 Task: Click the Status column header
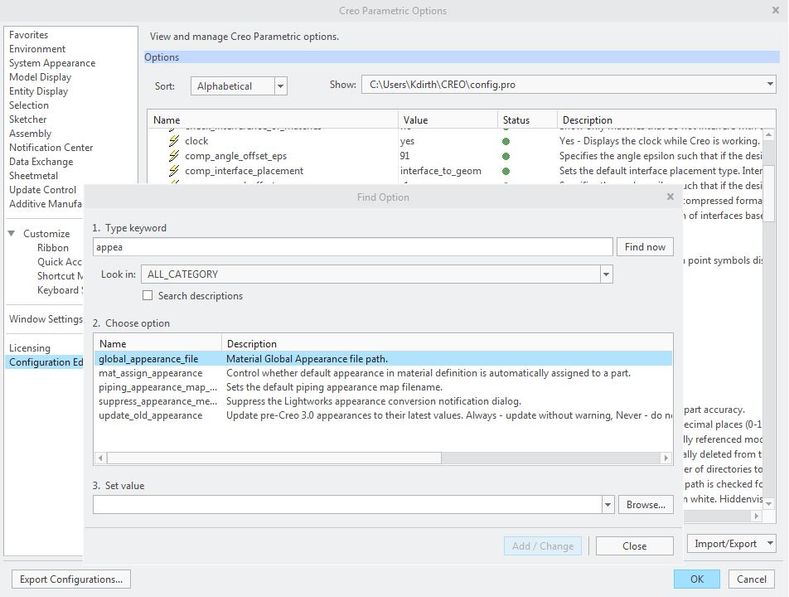click(527, 120)
